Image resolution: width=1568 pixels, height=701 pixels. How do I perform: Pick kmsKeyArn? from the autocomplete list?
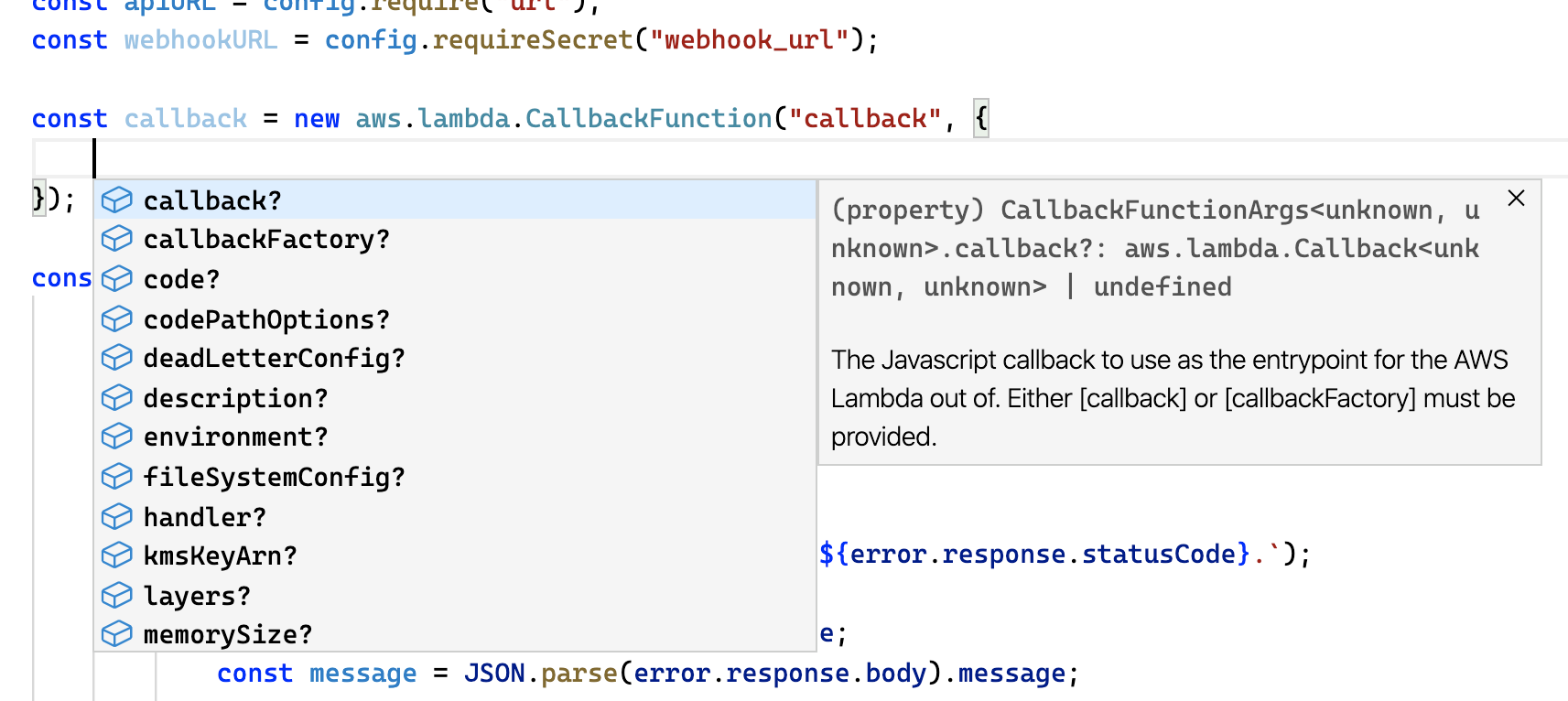point(455,555)
